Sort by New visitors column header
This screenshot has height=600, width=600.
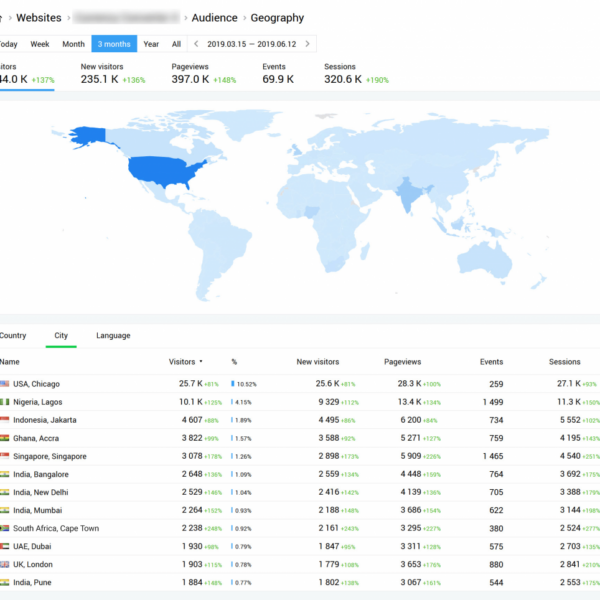[318, 362]
